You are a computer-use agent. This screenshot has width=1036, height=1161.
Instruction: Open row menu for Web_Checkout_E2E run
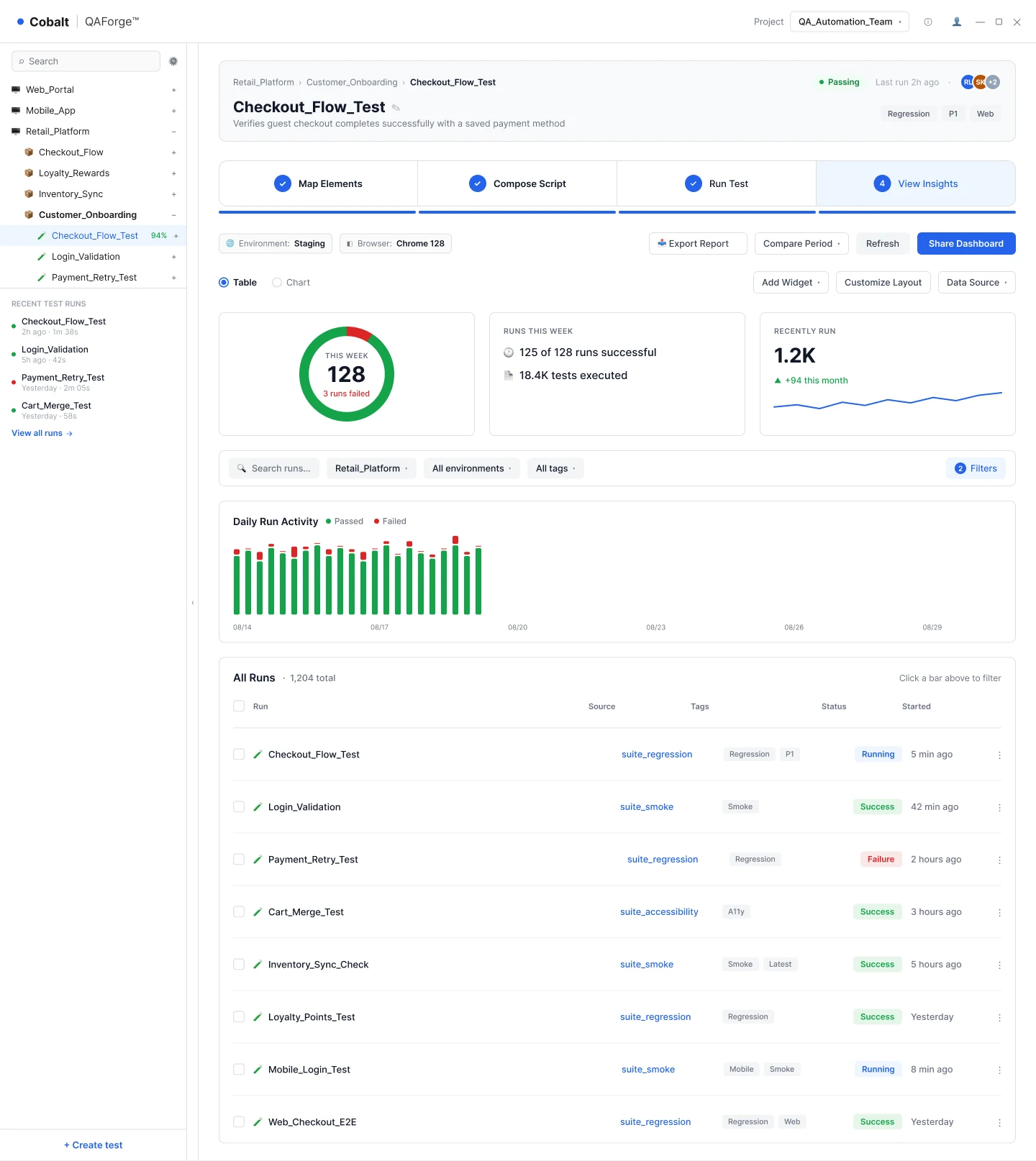[x=999, y=1122]
